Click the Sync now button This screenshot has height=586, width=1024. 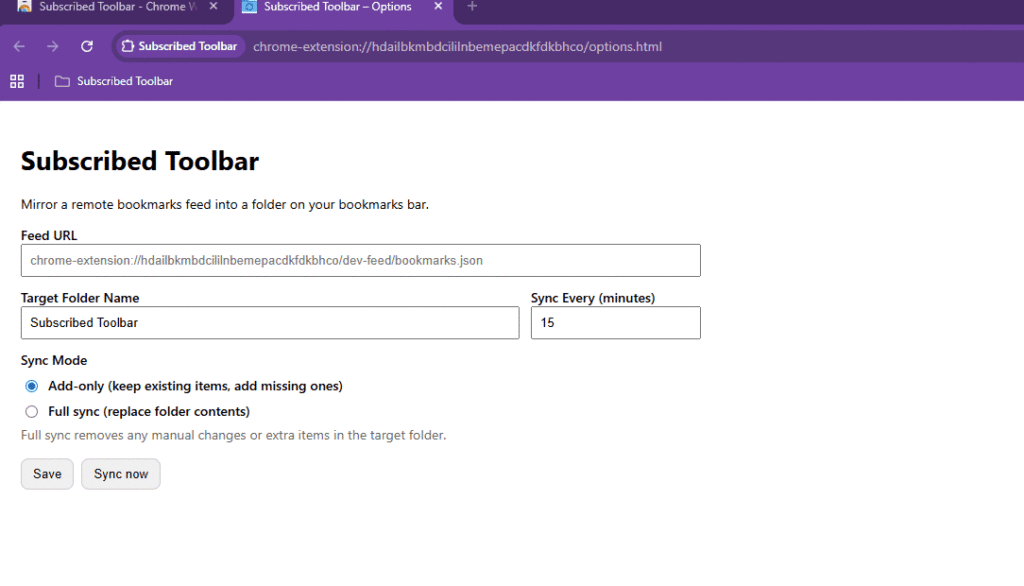[120, 474]
